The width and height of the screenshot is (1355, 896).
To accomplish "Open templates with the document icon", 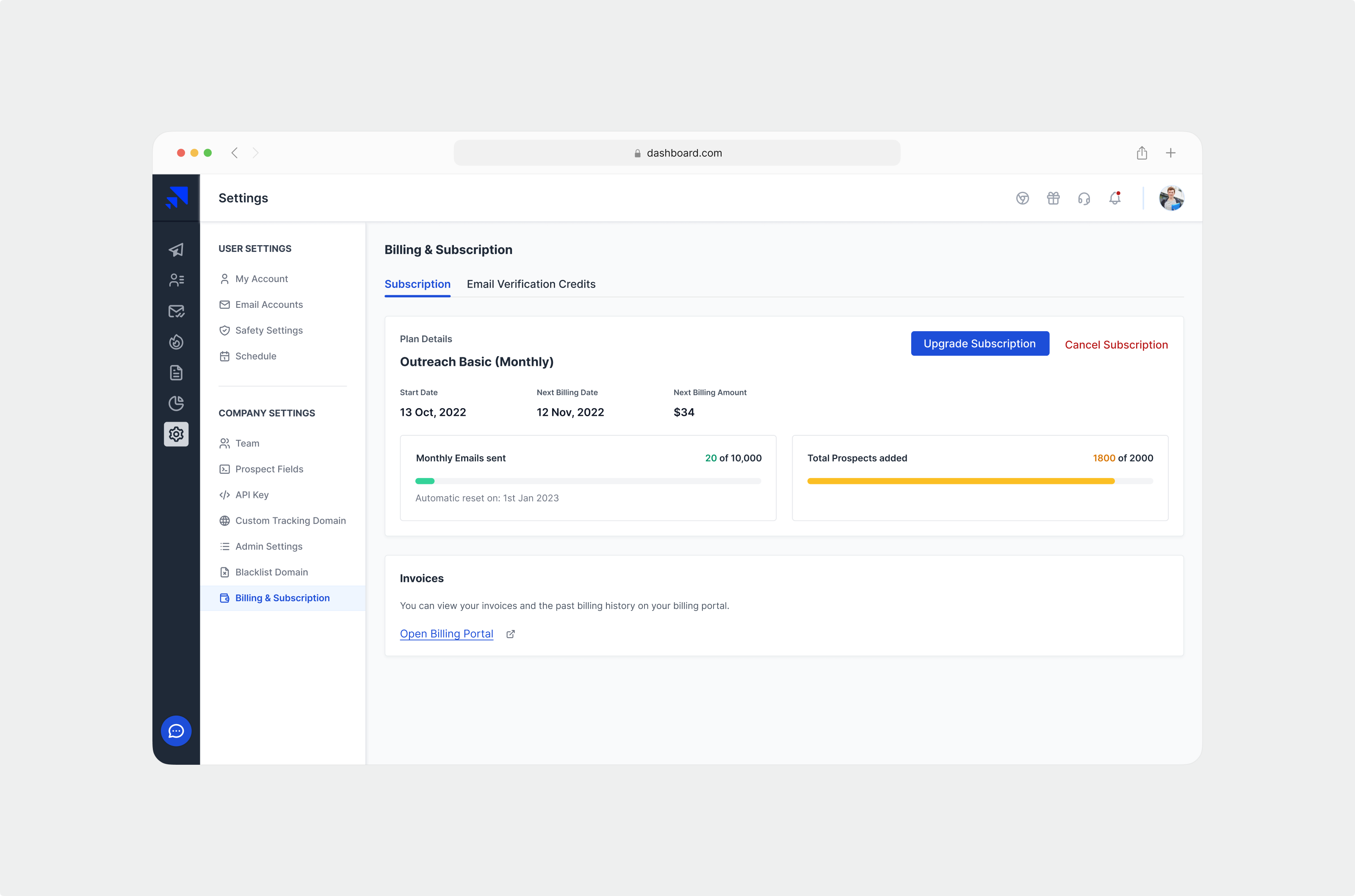I will 176,373.
